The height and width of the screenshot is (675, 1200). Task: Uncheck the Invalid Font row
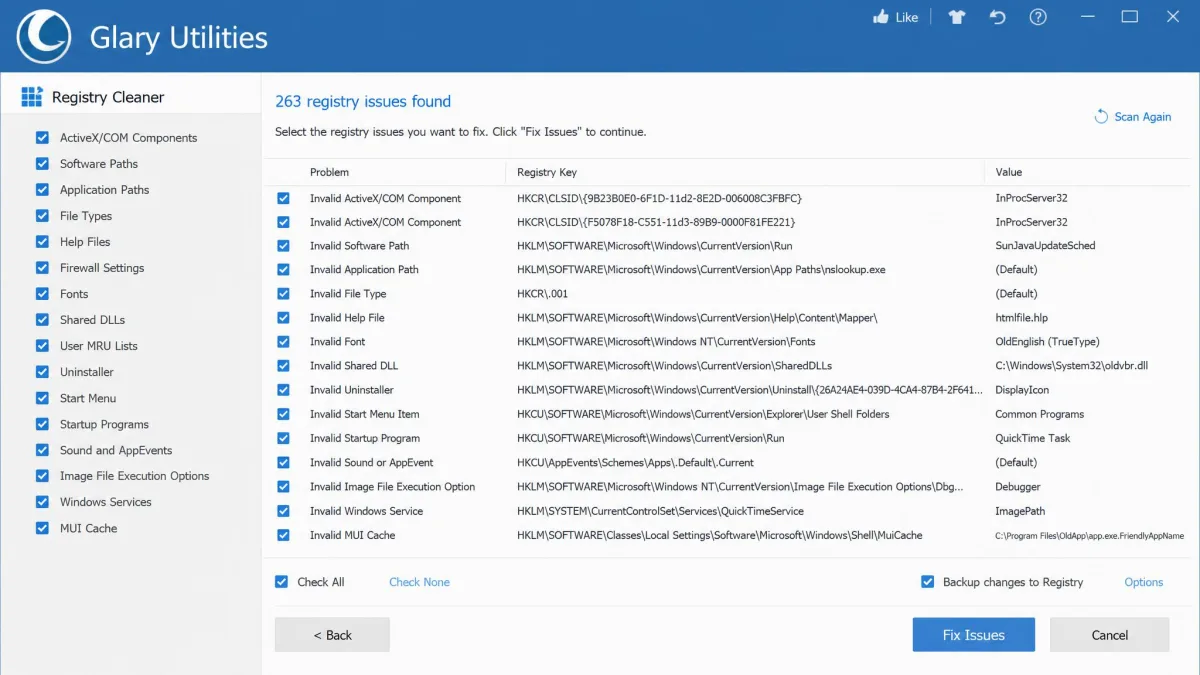click(284, 342)
